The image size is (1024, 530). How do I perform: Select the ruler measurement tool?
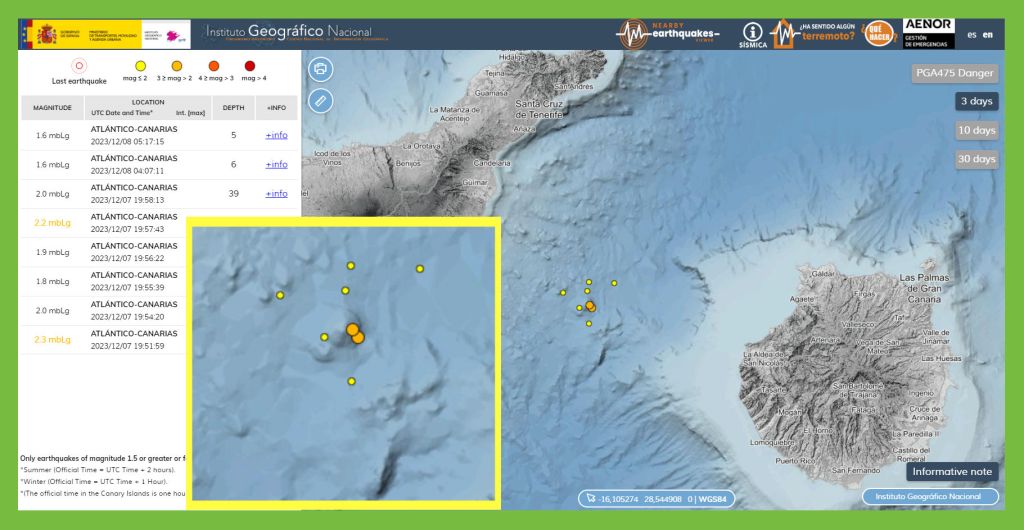[320, 100]
